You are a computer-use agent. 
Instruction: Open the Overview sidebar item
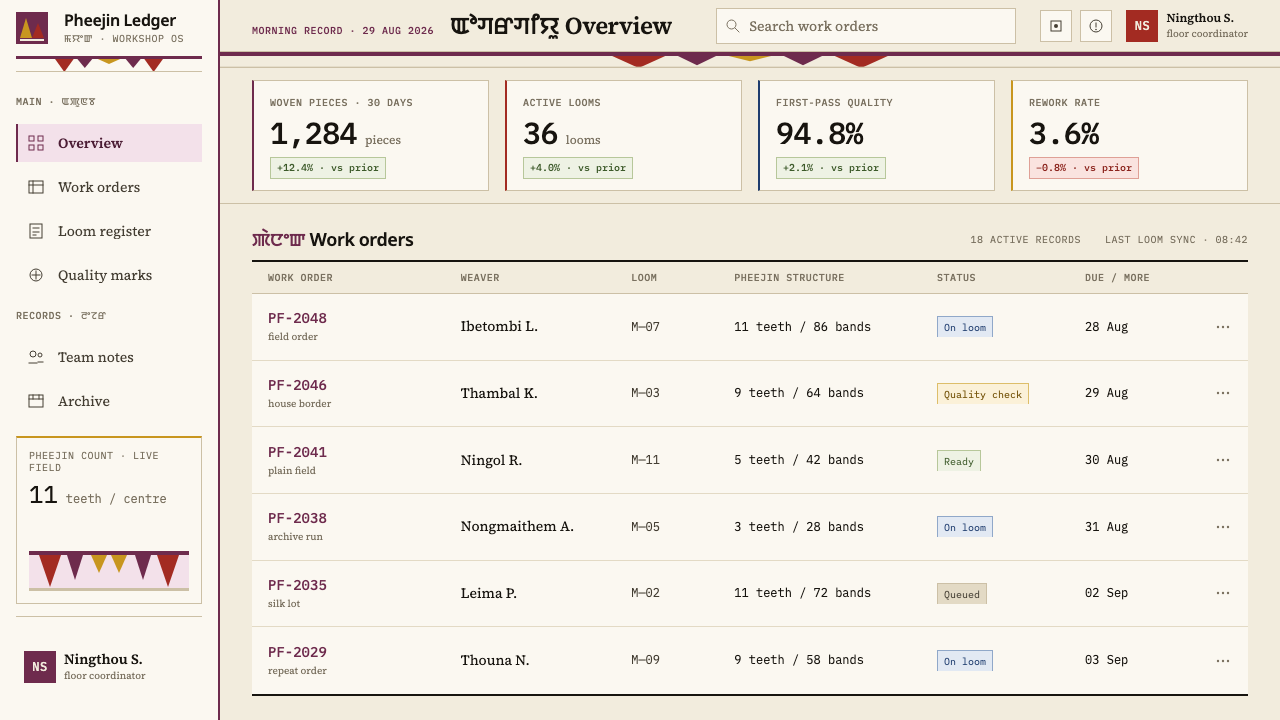click(109, 143)
